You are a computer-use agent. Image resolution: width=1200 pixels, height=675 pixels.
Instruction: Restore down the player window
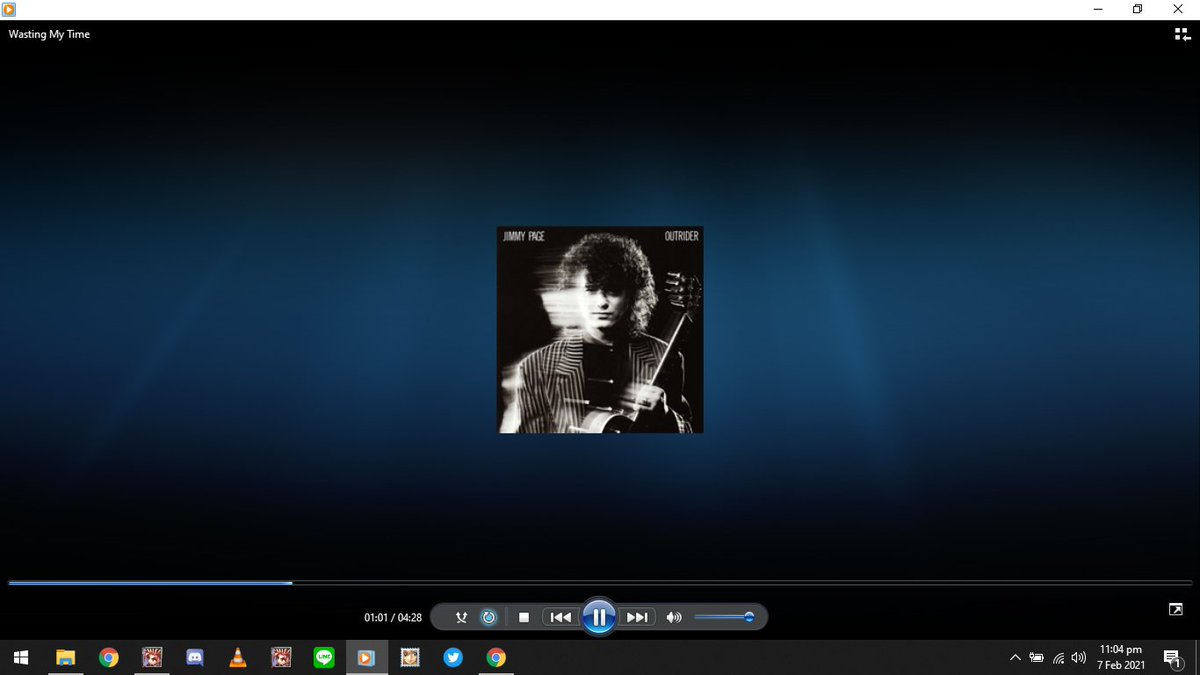(x=1137, y=9)
